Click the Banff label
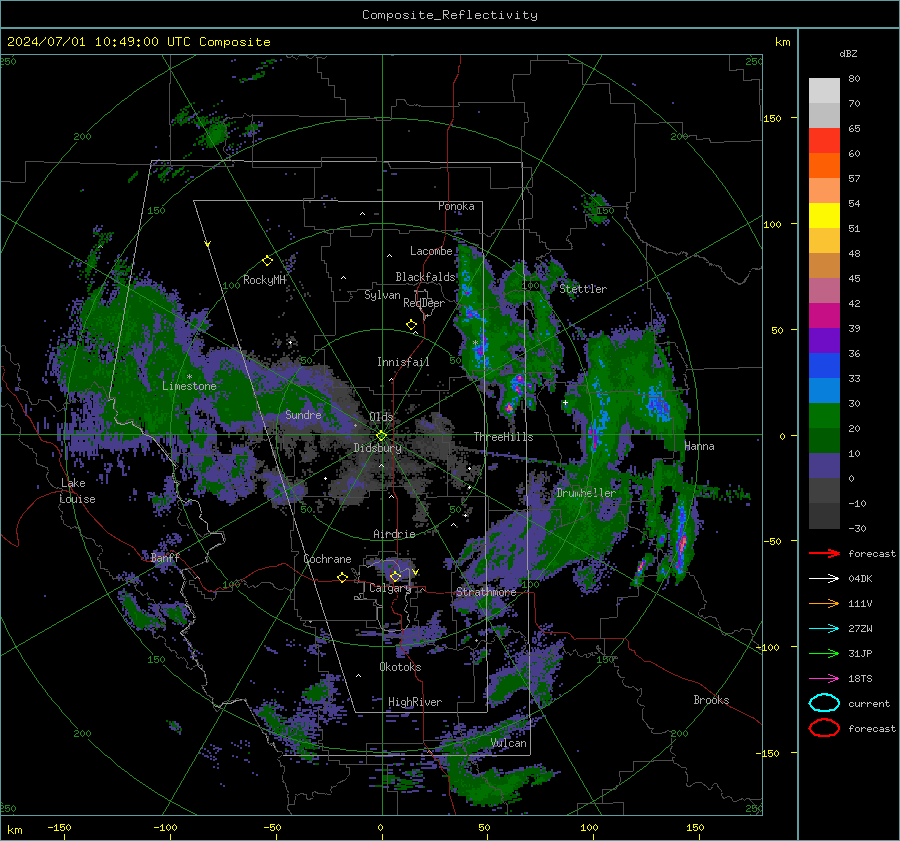Viewport: 900px width, 841px height. (165, 557)
